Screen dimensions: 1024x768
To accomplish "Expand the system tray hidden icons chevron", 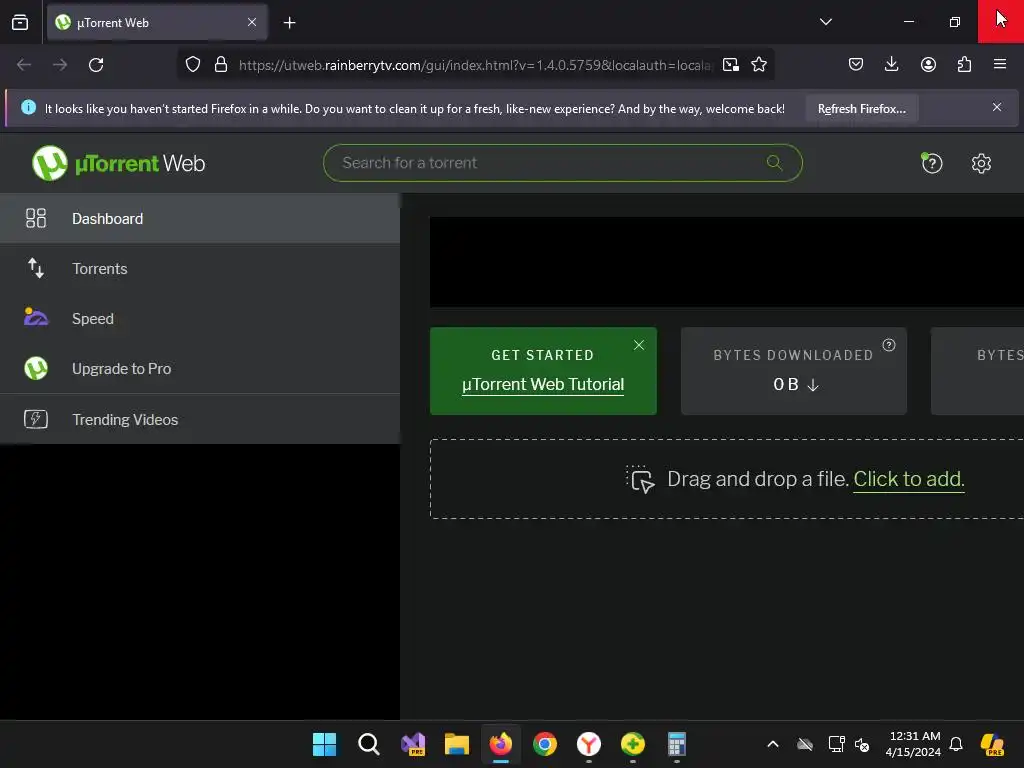I will [773, 744].
